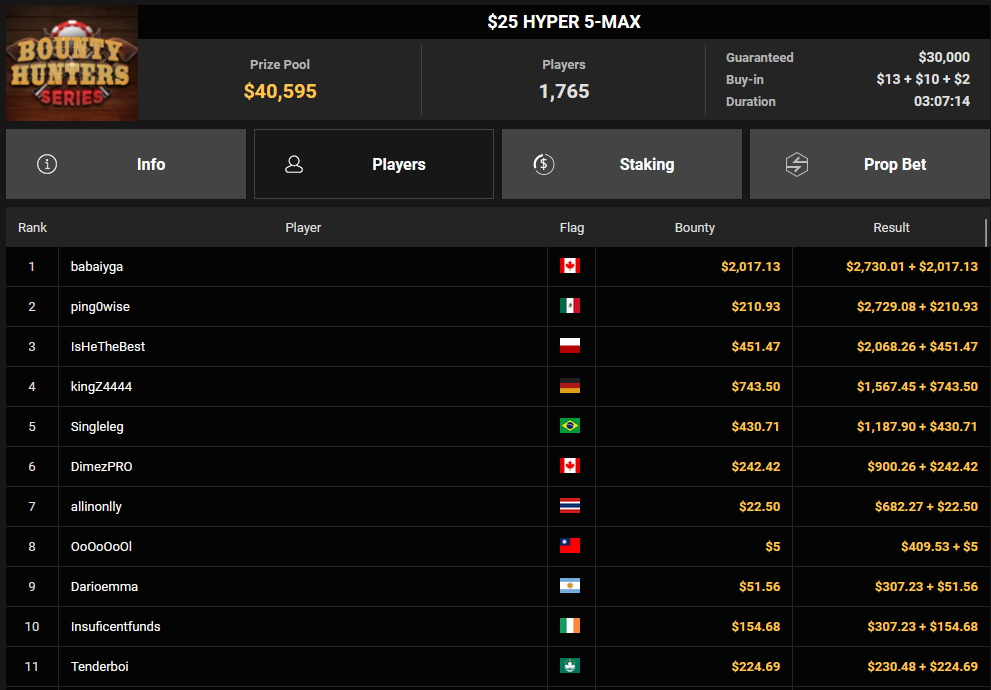Click the Players person icon
The height and width of the screenshot is (690, 991).
tap(294, 164)
